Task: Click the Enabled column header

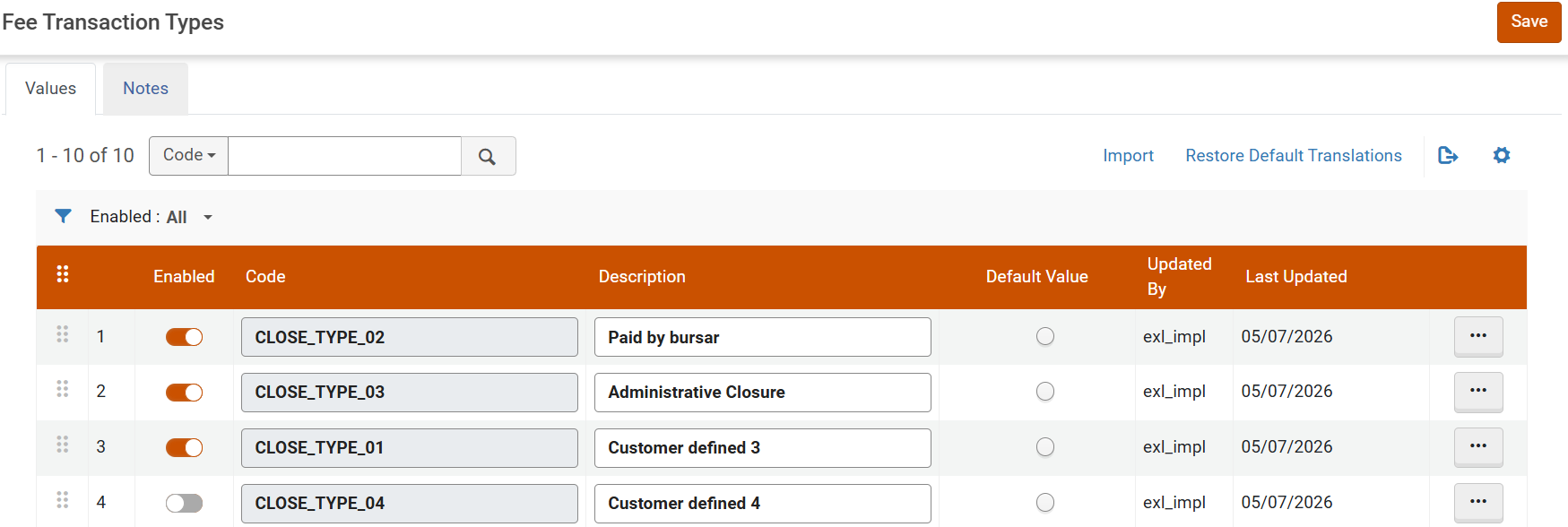Action: [x=184, y=277]
